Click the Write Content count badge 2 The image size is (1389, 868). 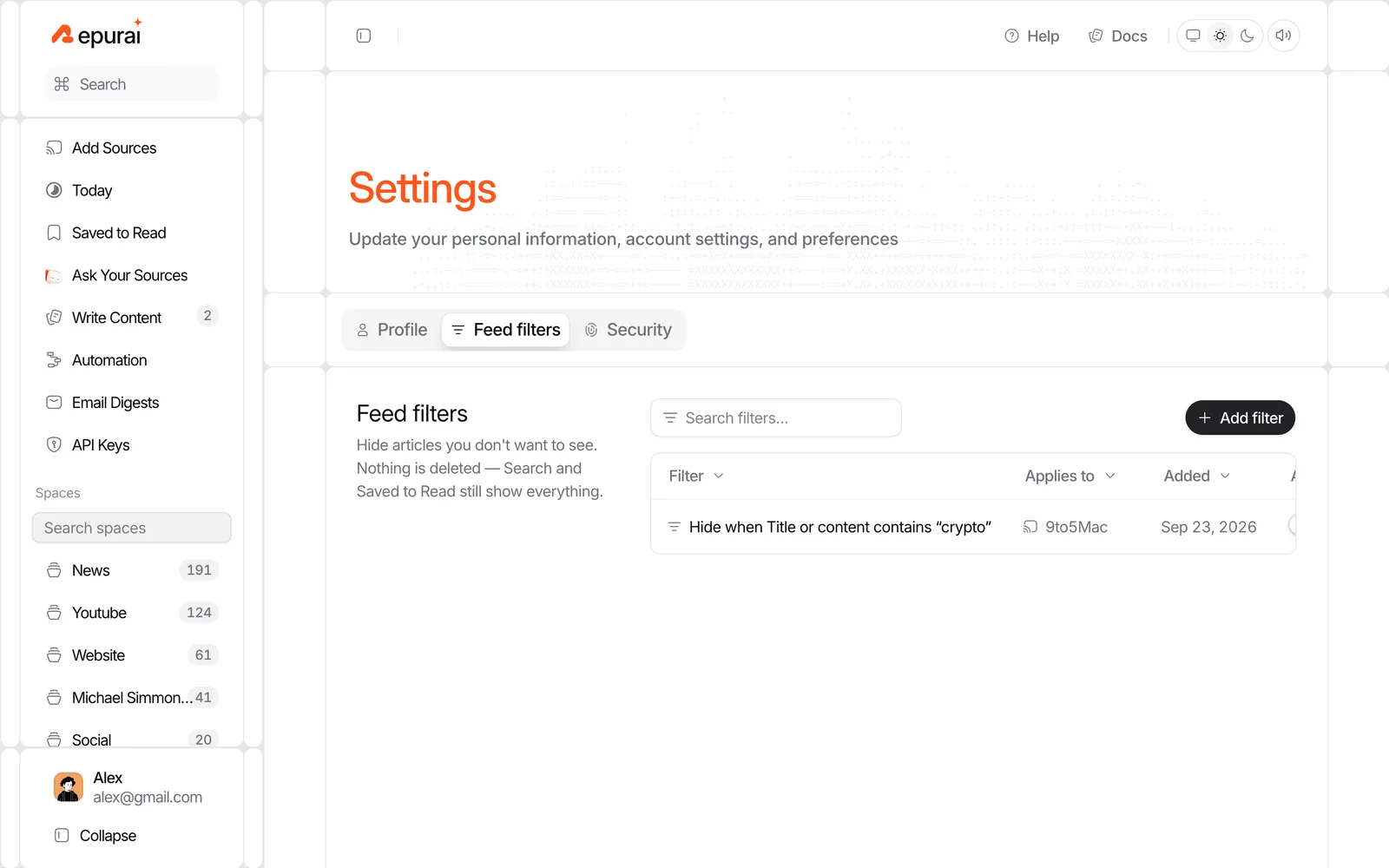[207, 316]
